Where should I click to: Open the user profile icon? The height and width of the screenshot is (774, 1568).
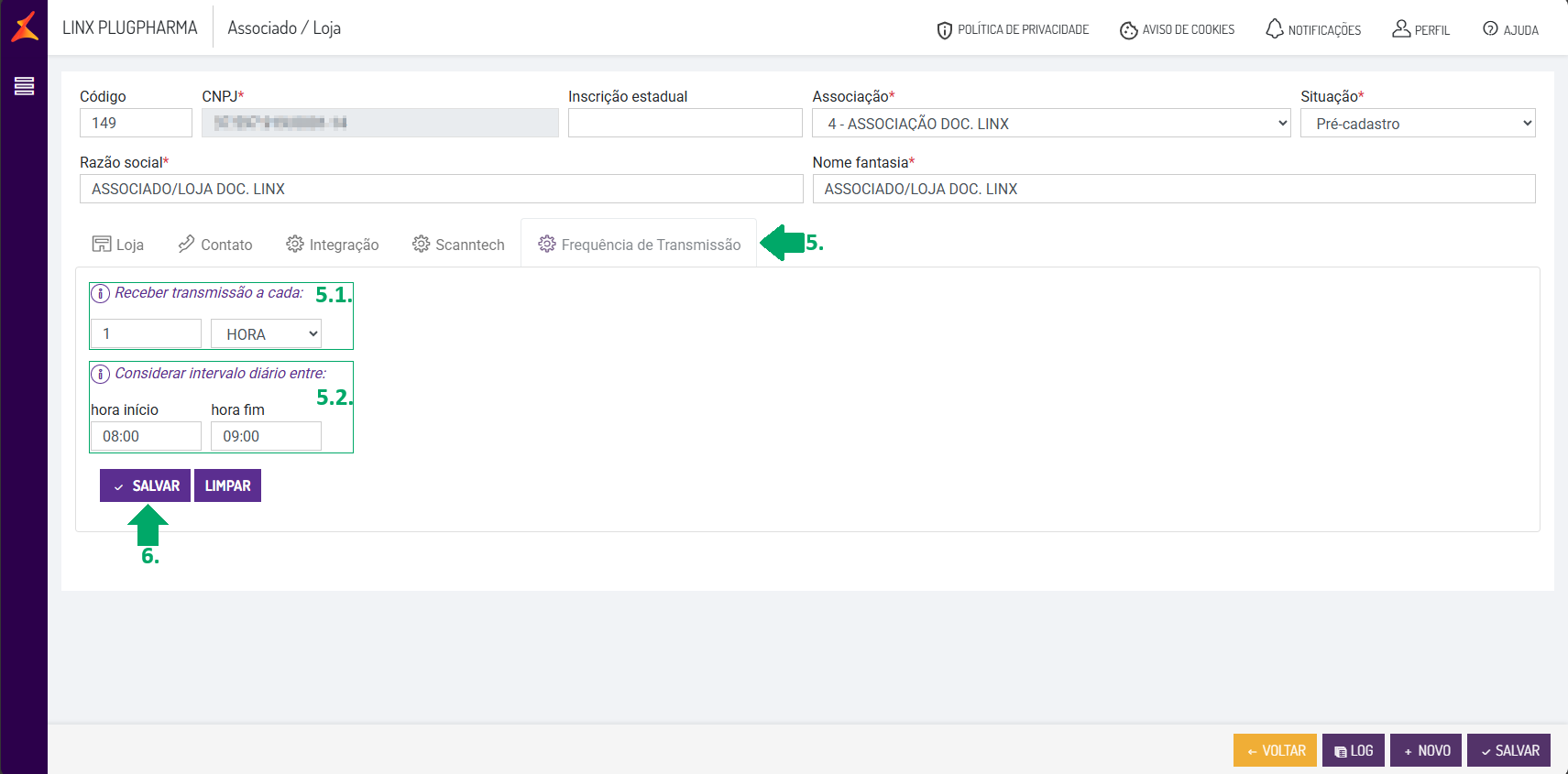pos(1400,29)
